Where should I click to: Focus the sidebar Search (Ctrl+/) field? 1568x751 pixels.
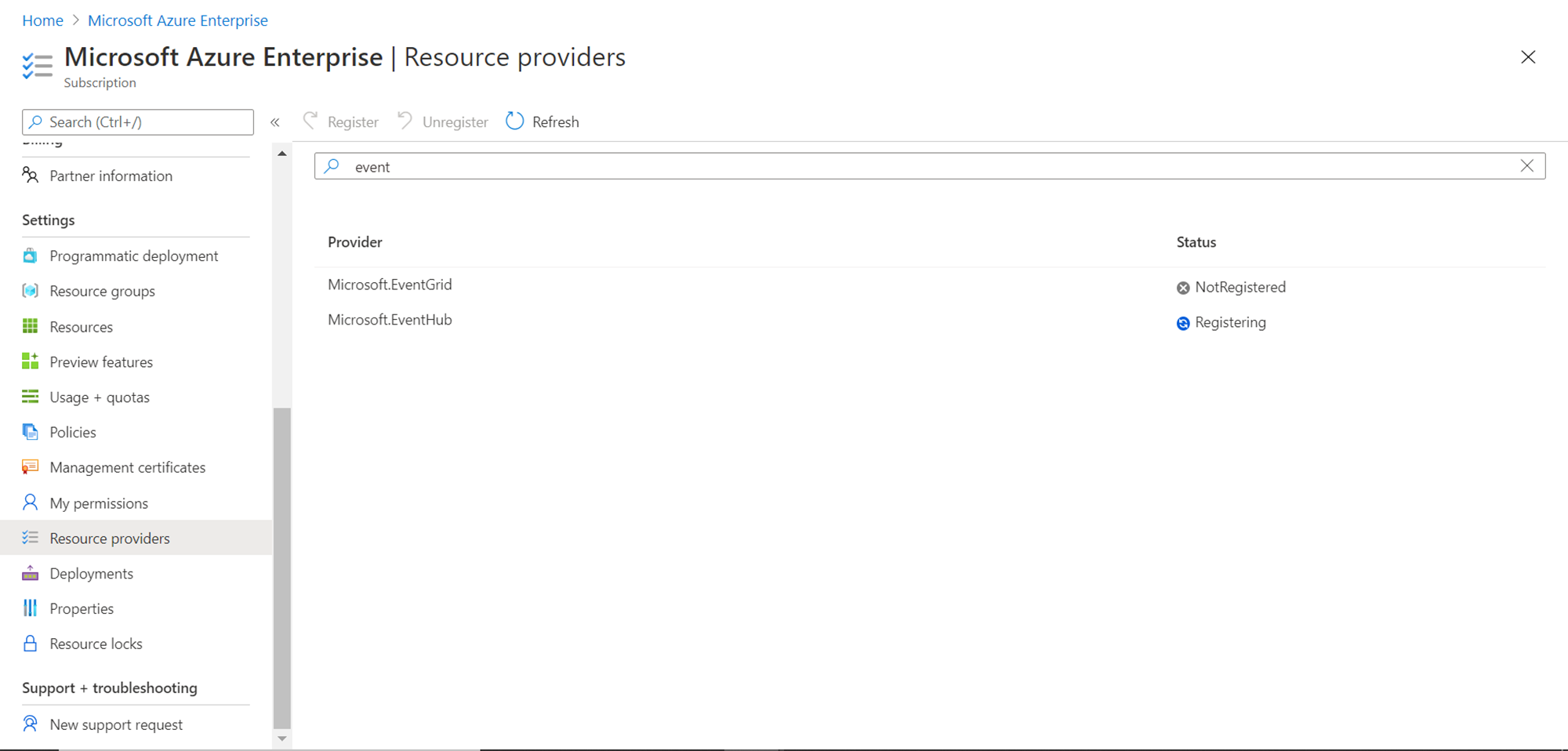click(138, 122)
